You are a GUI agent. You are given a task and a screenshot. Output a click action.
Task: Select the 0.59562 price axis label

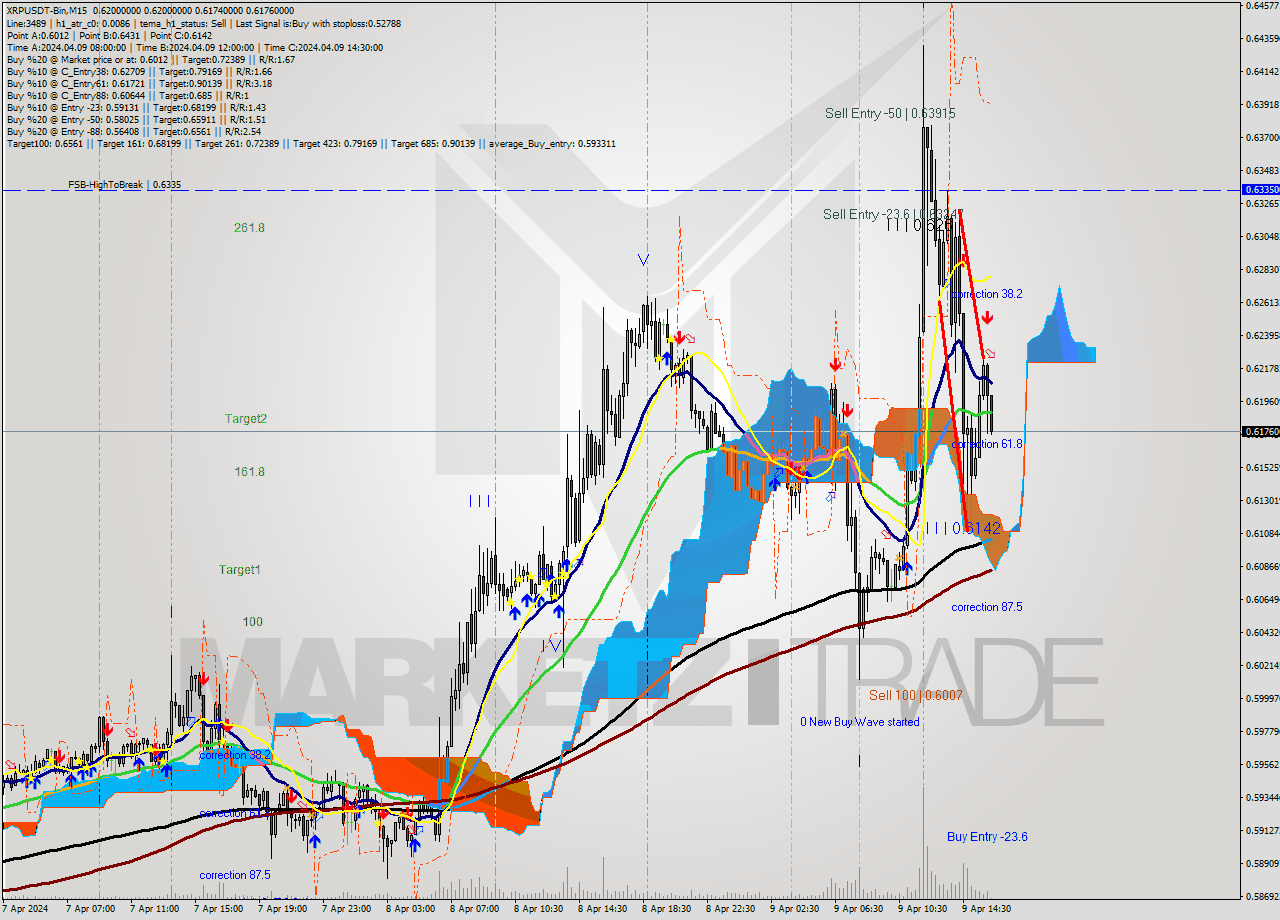pyautogui.click(x=1261, y=764)
